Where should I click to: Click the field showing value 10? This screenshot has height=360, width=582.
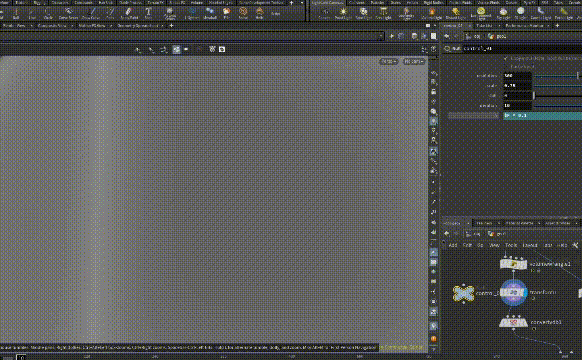tap(517, 106)
